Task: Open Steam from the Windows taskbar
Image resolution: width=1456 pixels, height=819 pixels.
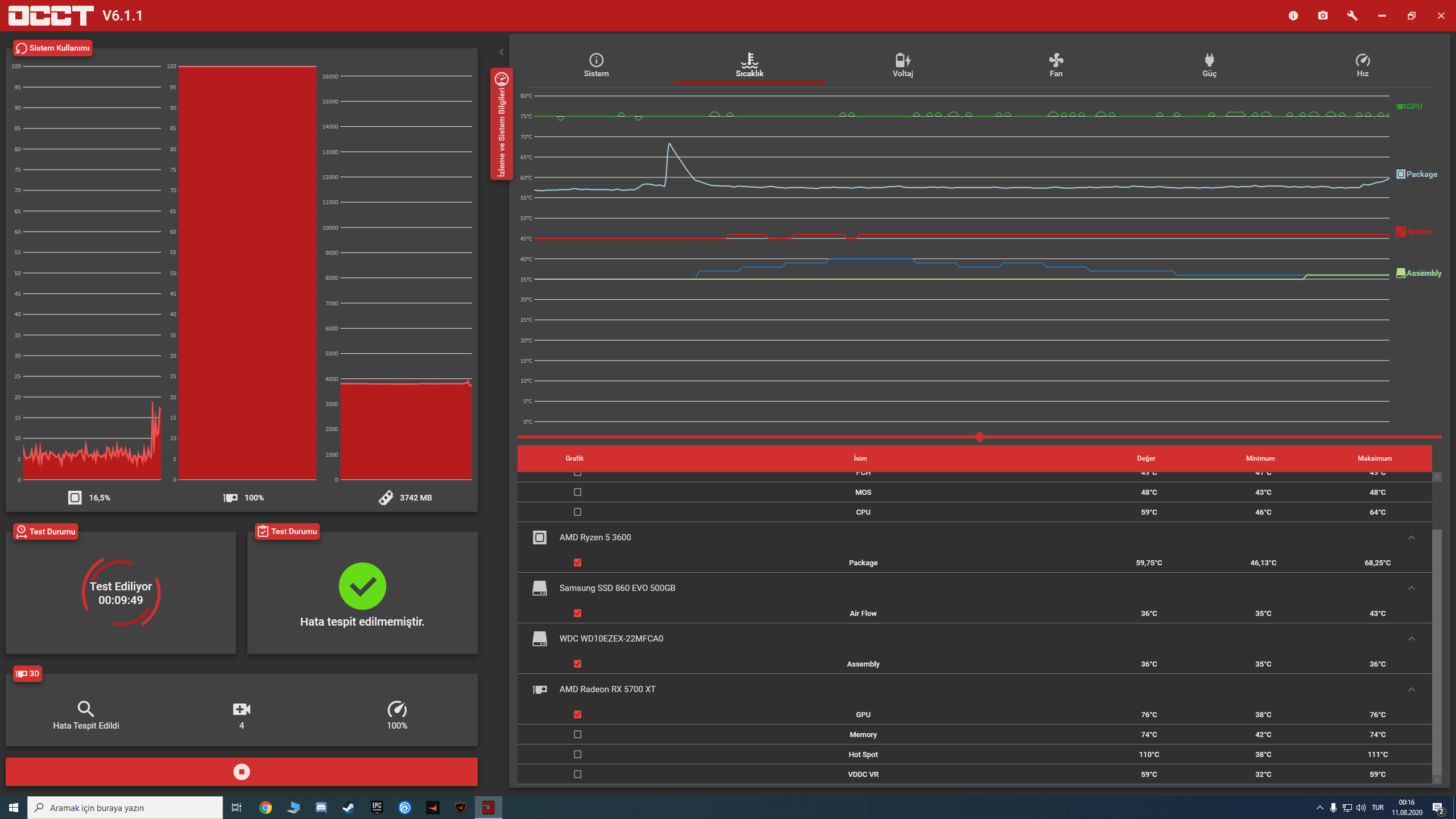Action: coord(349,808)
